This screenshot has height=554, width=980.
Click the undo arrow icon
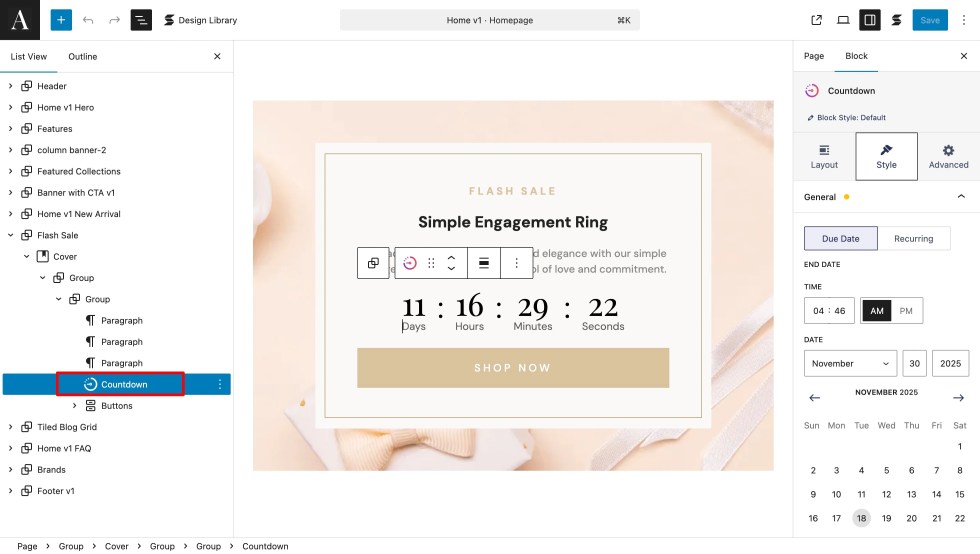88,20
